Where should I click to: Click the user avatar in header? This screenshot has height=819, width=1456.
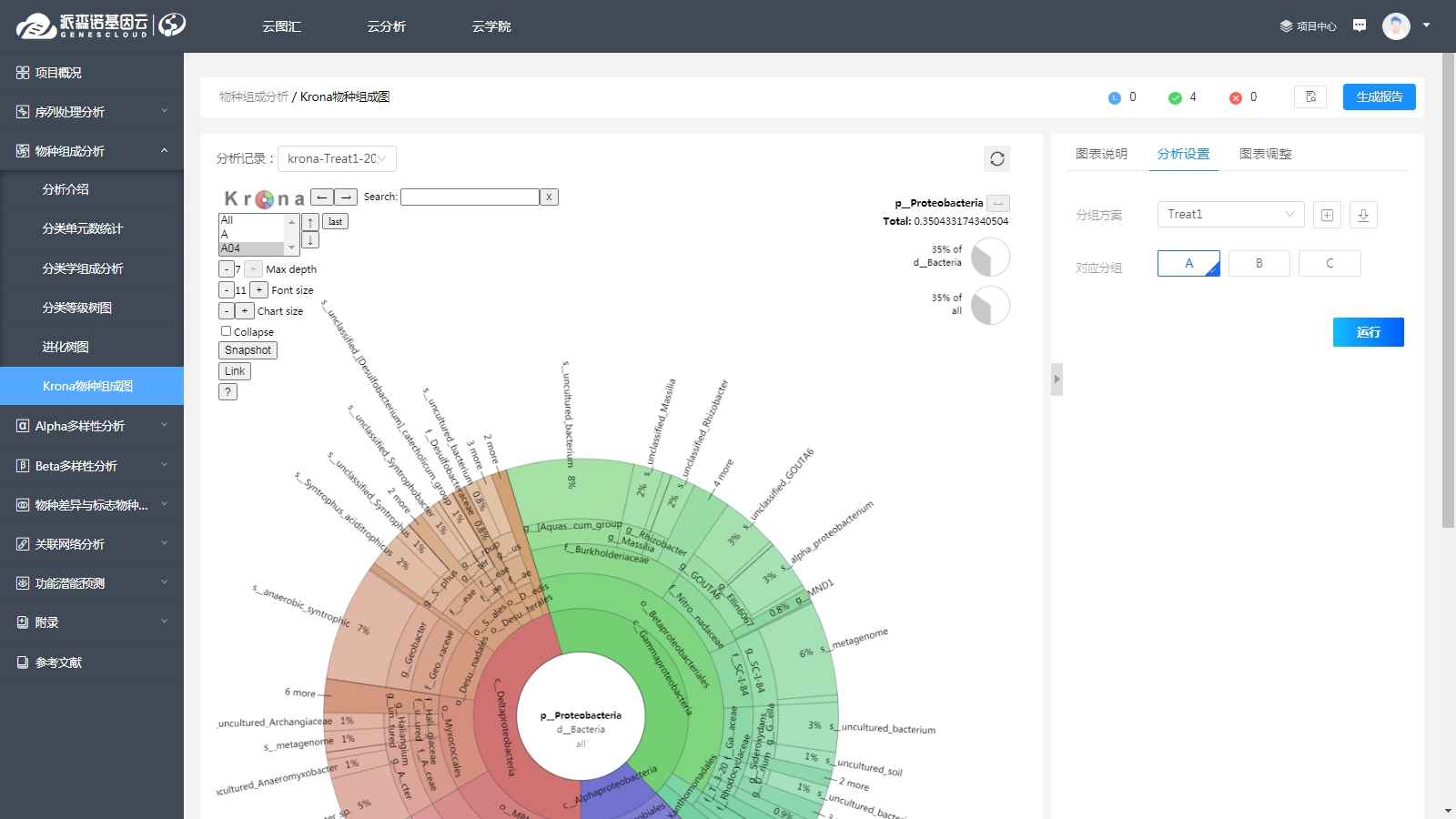click(1396, 25)
